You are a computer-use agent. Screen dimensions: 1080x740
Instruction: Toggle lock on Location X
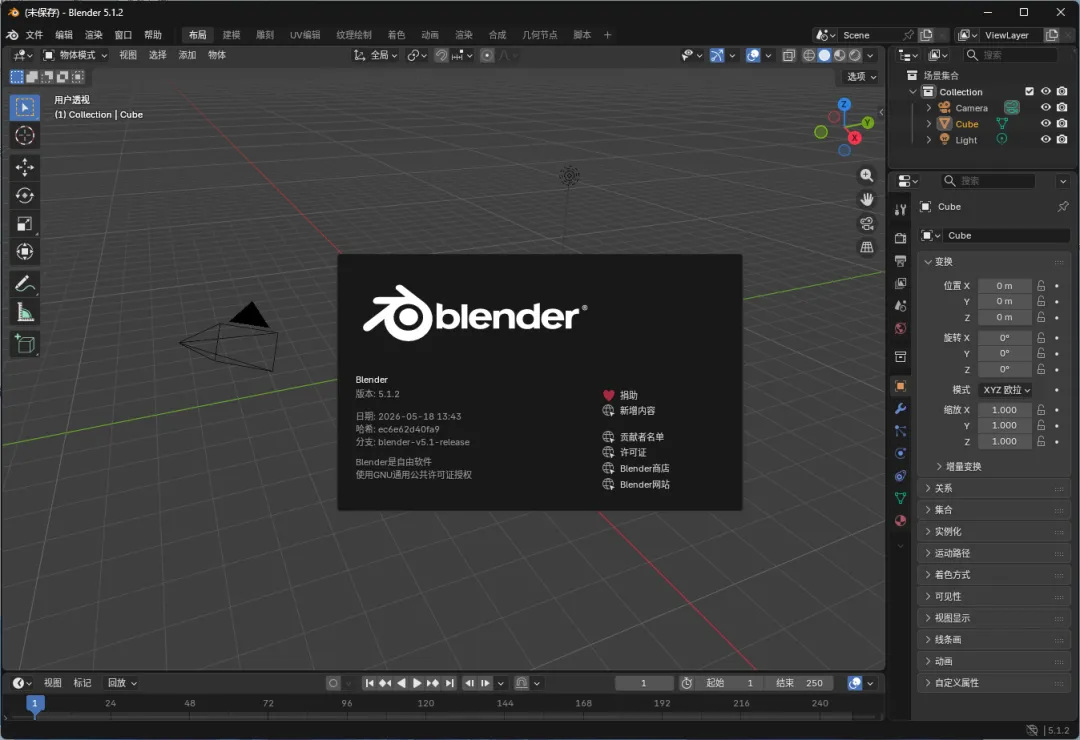click(1041, 285)
